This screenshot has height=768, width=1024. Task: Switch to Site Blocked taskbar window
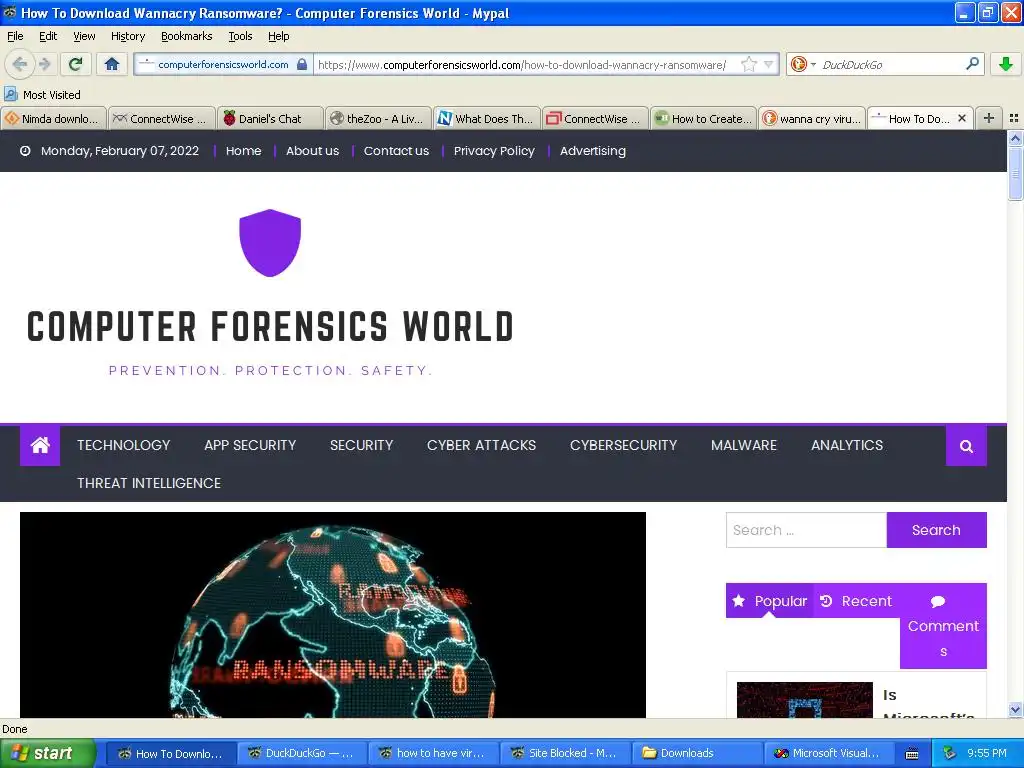(565, 753)
